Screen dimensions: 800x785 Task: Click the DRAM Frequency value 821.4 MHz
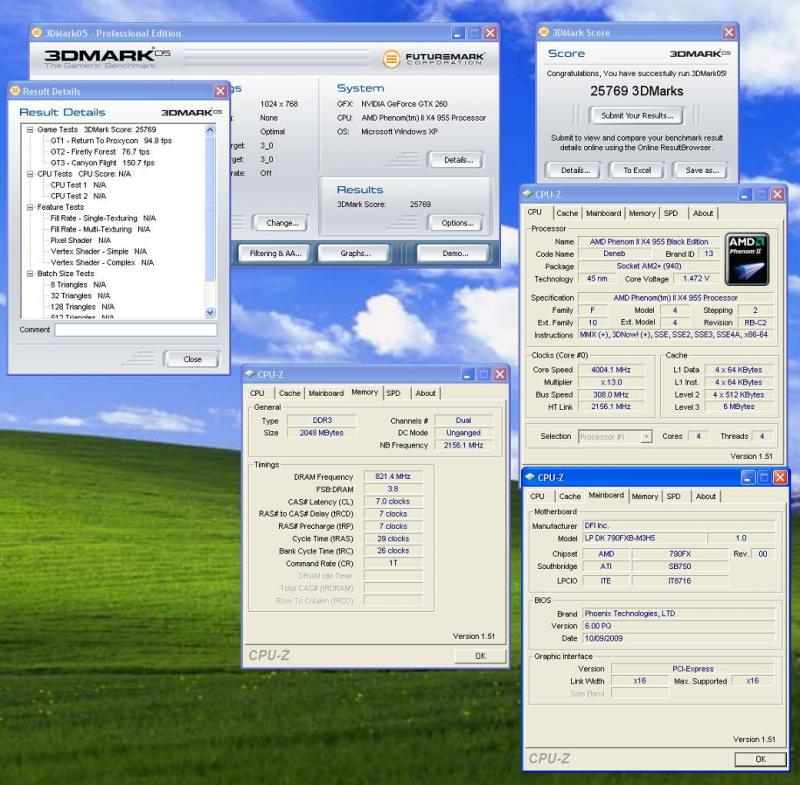[393, 476]
